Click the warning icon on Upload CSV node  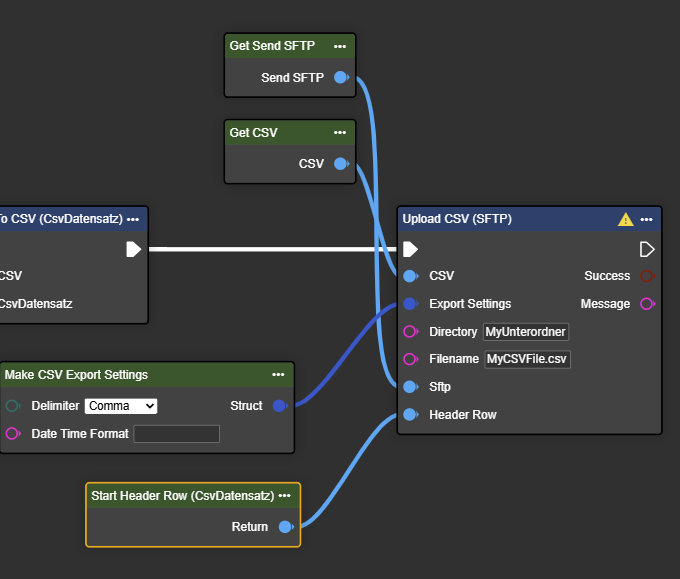pos(625,219)
